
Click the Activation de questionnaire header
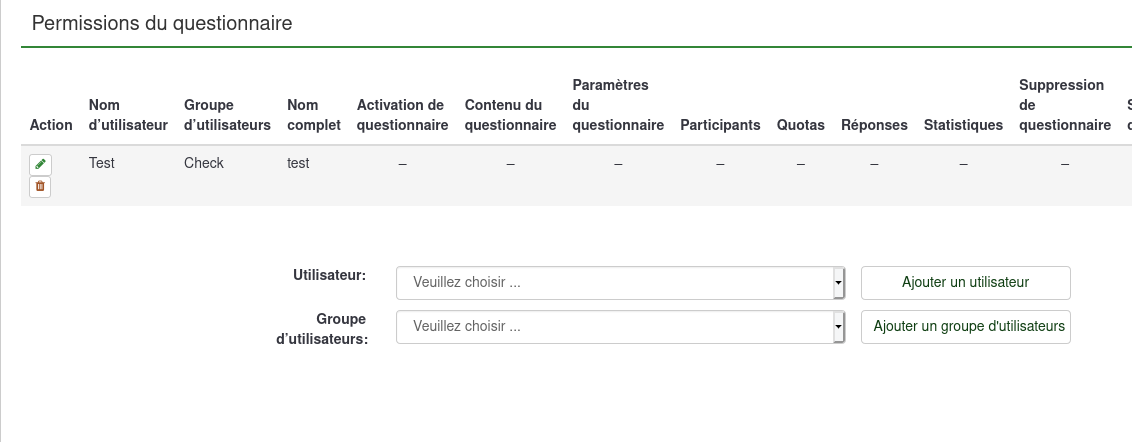[402, 115]
